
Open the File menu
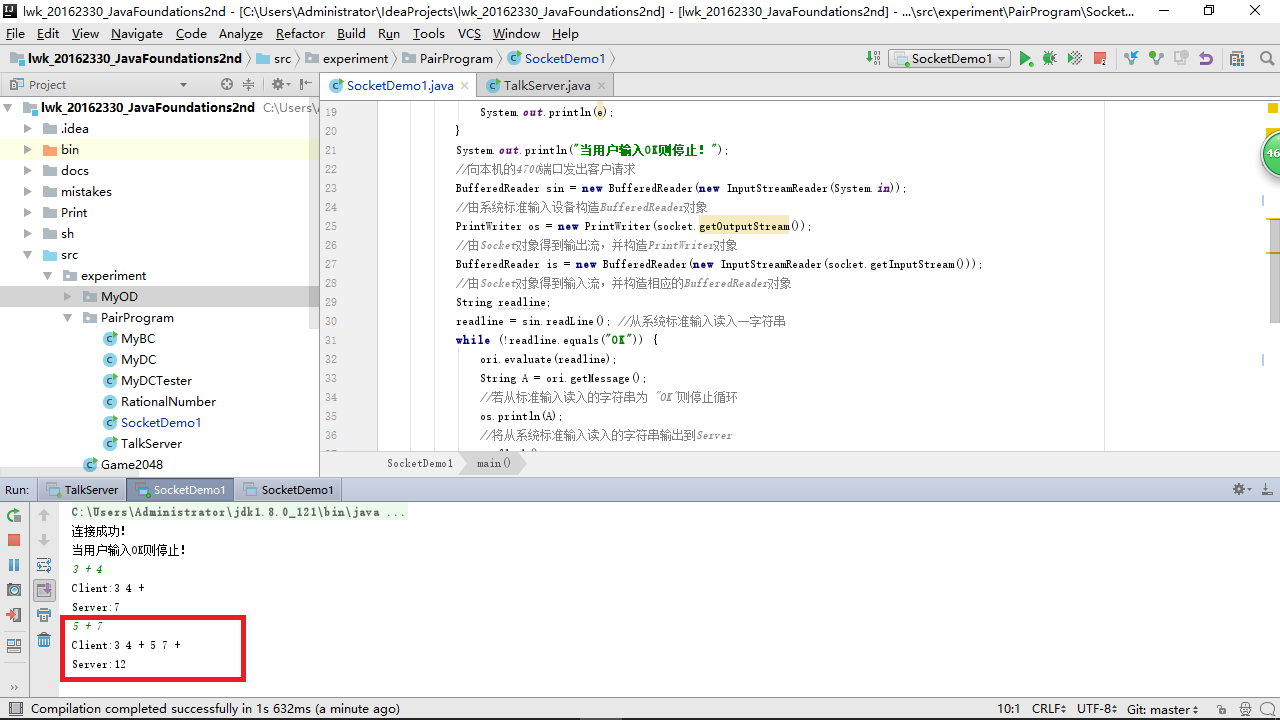pos(15,33)
